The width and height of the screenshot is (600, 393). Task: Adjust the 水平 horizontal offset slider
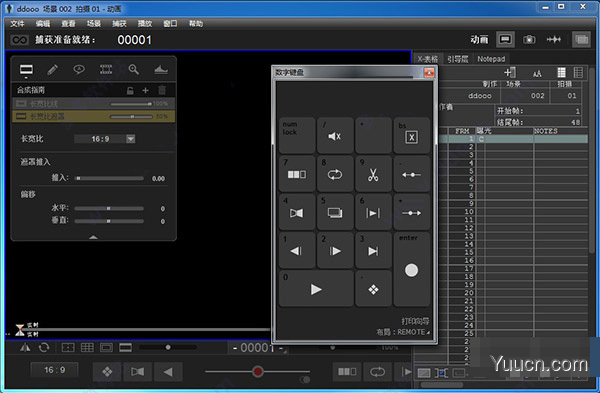pos(109,209)
